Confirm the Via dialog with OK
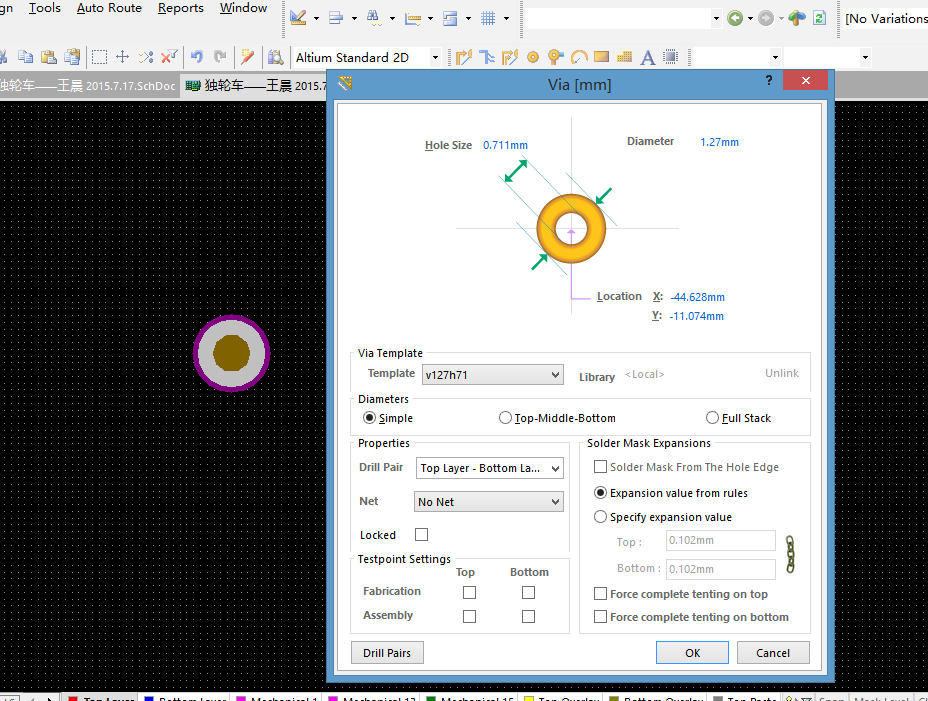Screen dimensions: 928x701 click(692, 652)
